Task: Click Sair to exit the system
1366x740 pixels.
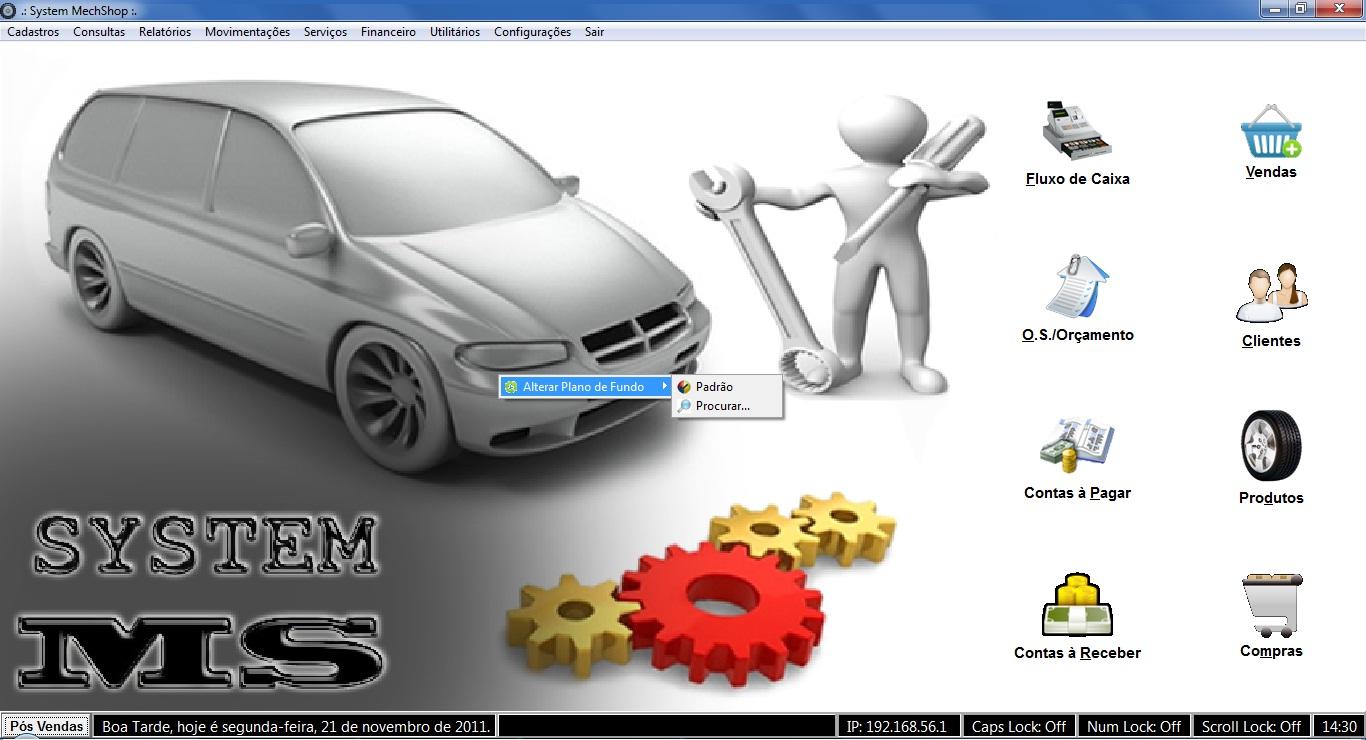Action: coord(594,32)
